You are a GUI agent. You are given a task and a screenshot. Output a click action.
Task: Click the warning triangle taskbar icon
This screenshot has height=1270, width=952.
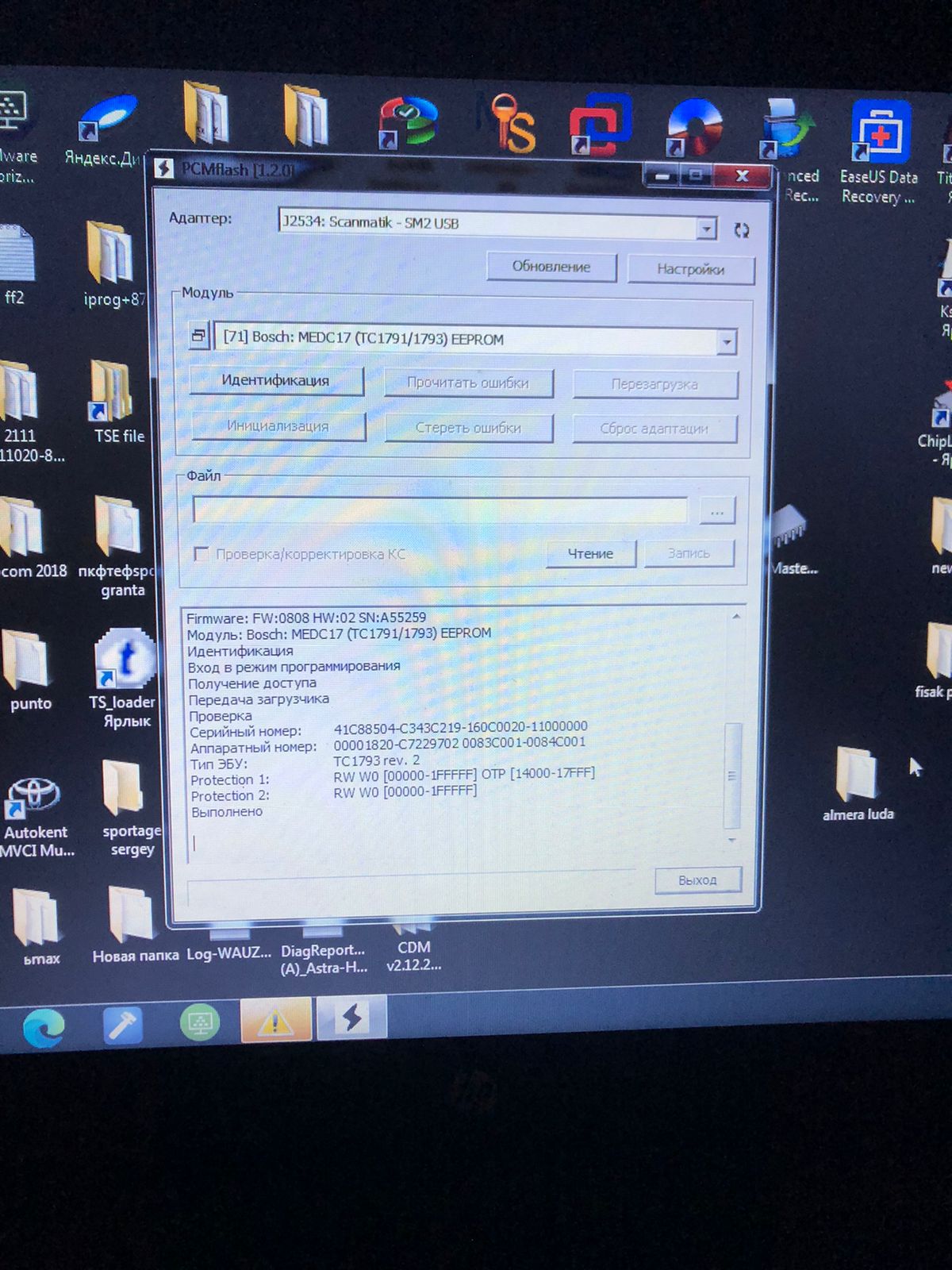275,1021
